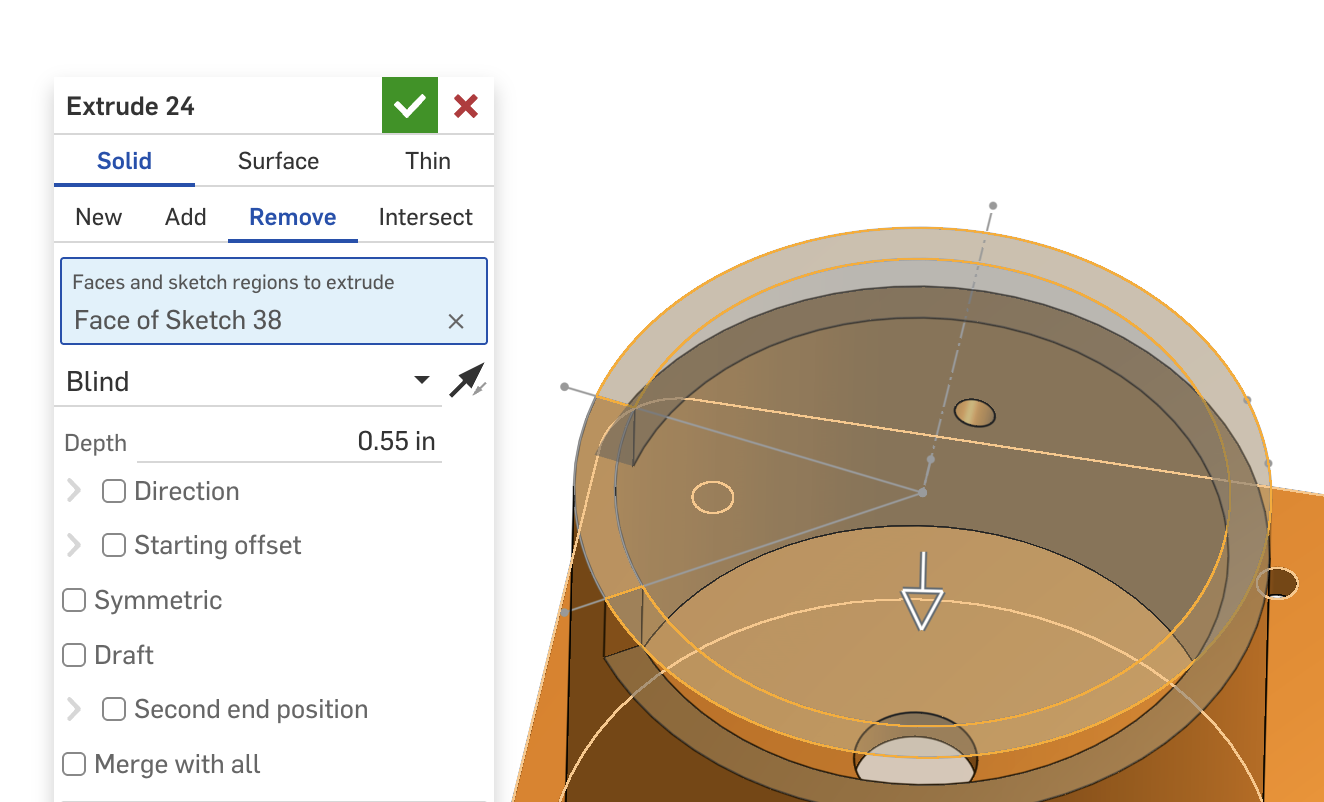
Task: Focus the Faces and sketch regions selection box
Action: (274, 301)
